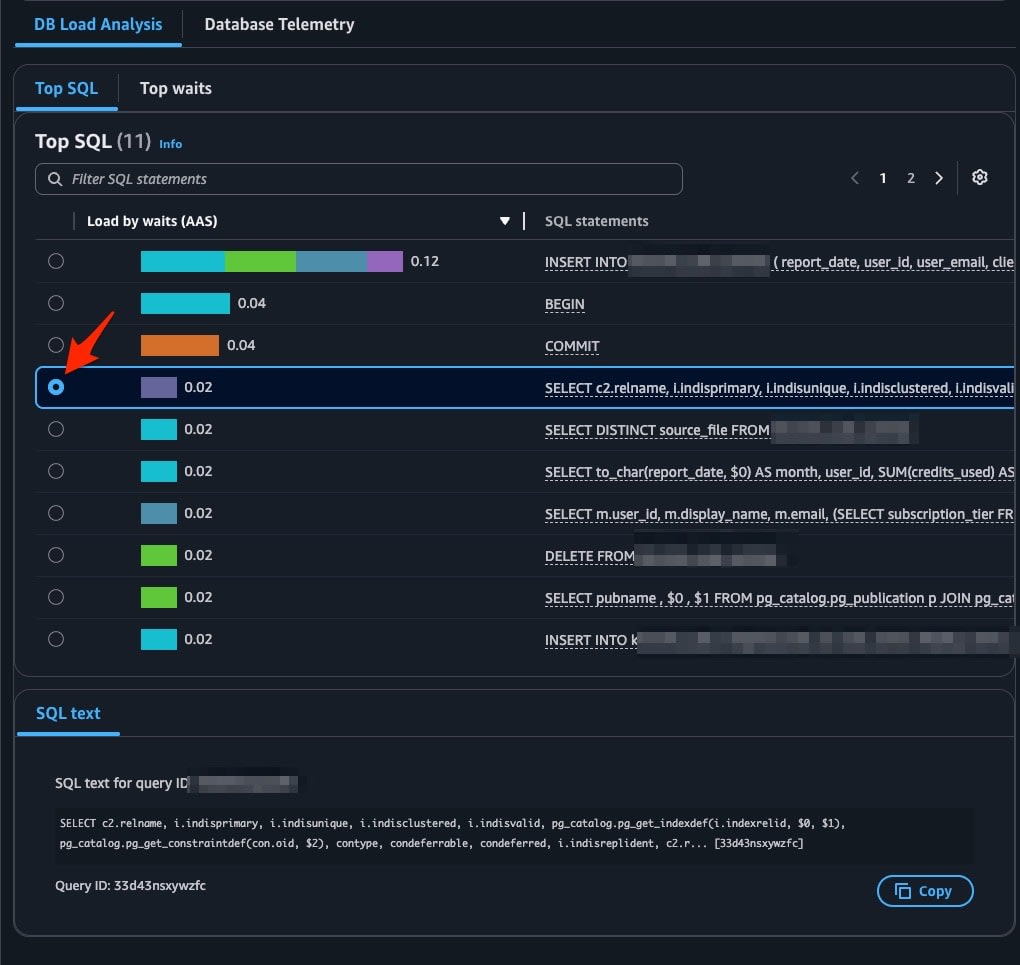This screenshot has width=1020, height=965.
Task: Go to next page of SQL statements
Action: pos(939,178)
